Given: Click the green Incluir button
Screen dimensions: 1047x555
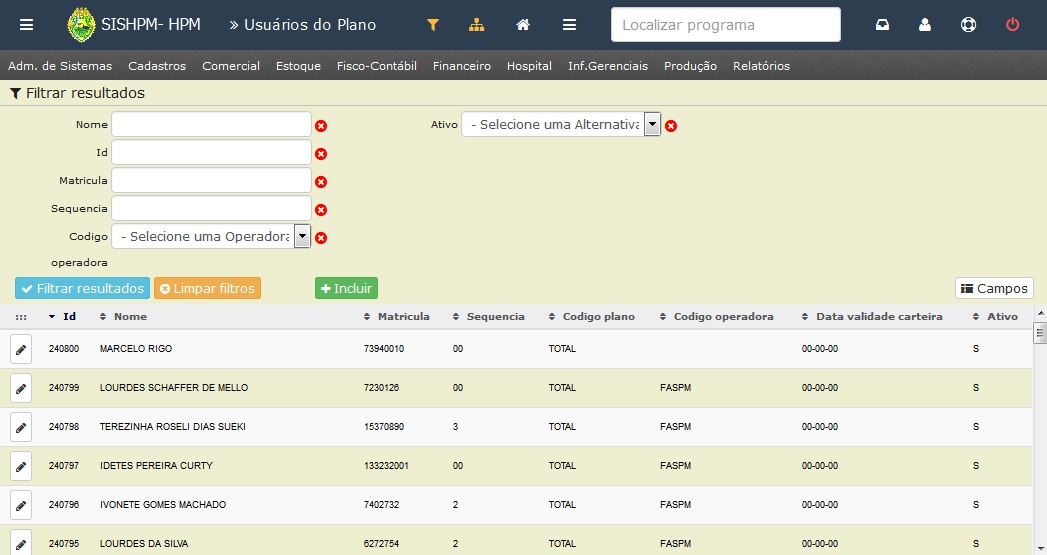Looking at the screenshot, I should 347,289.
